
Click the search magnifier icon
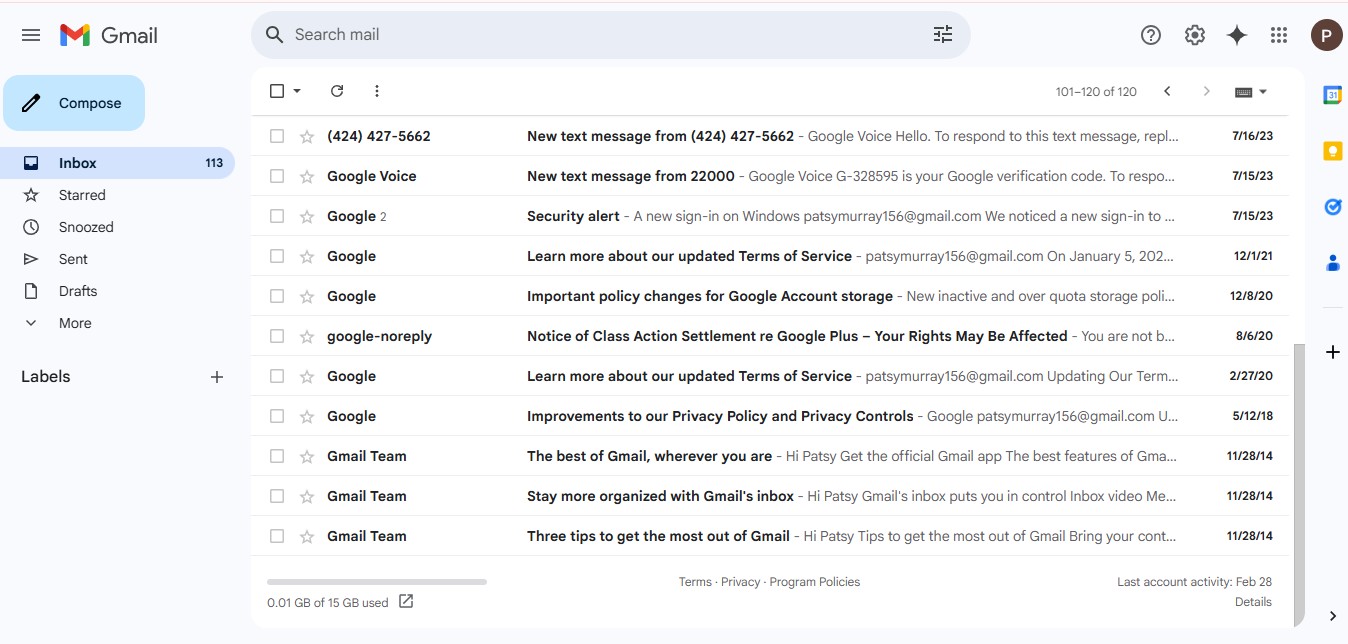pyautogui.click(x=275, y=35)
